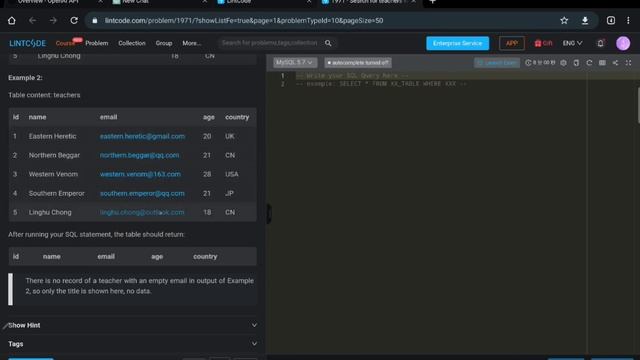Click the Launch Code button

[497, 63]
